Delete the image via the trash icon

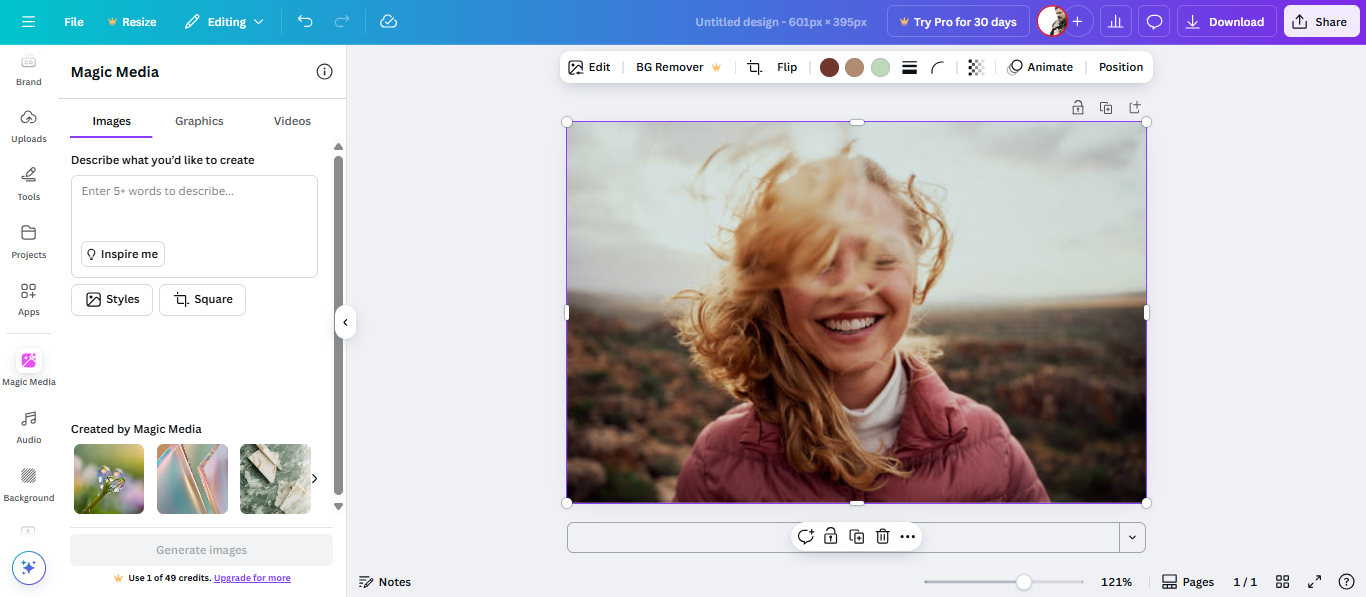[x=882, y=536]
